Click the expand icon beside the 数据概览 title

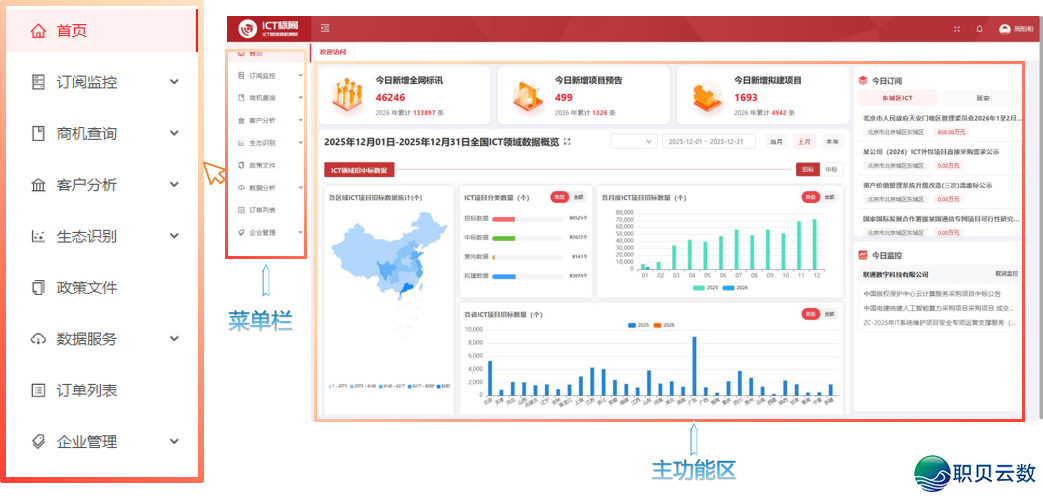click(x=567, y=142)
